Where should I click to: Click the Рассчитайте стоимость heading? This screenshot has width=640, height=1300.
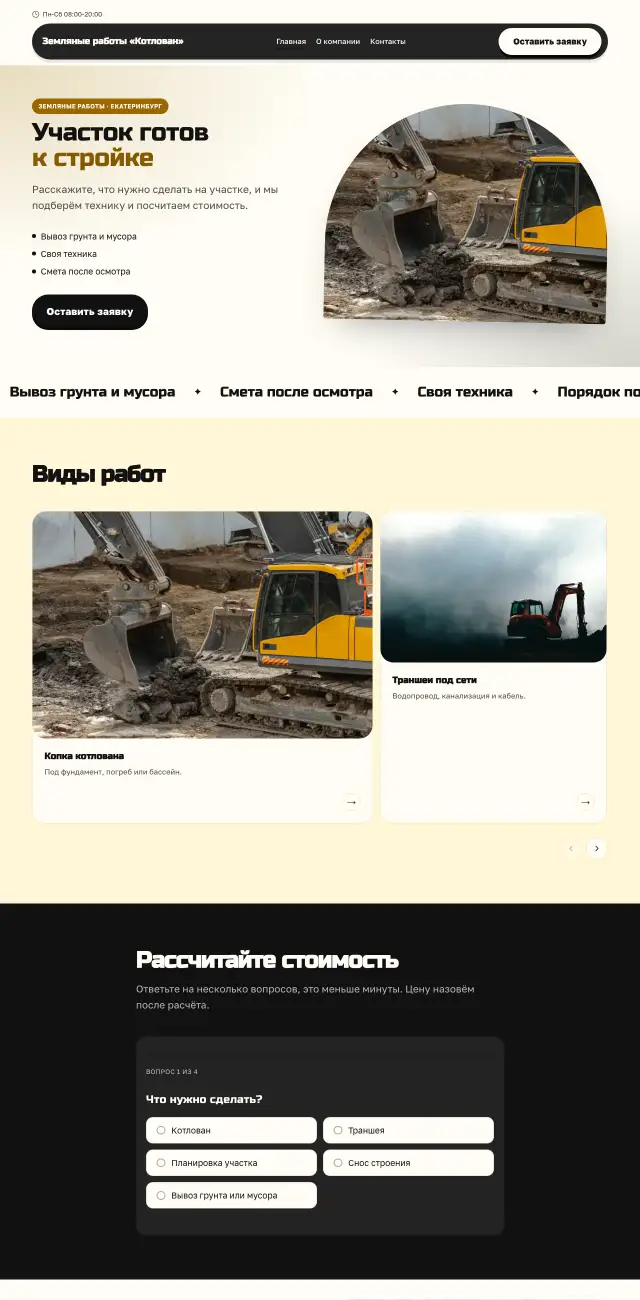tap(267, 960)
